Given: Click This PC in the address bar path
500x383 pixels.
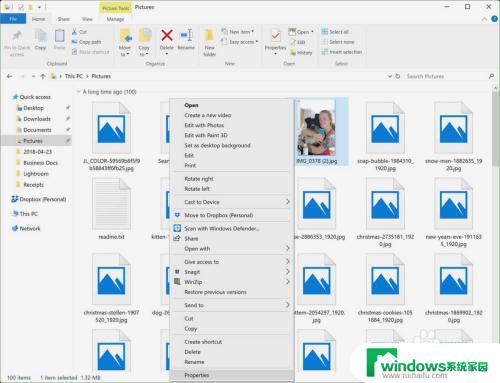Looking at the screenshot, I should pos(74,76).
